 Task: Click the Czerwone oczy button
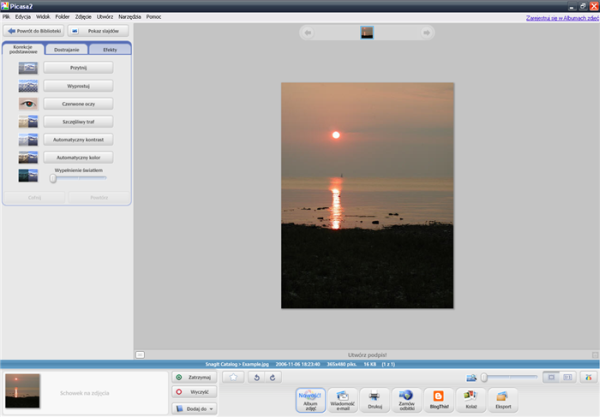[78, 104]
